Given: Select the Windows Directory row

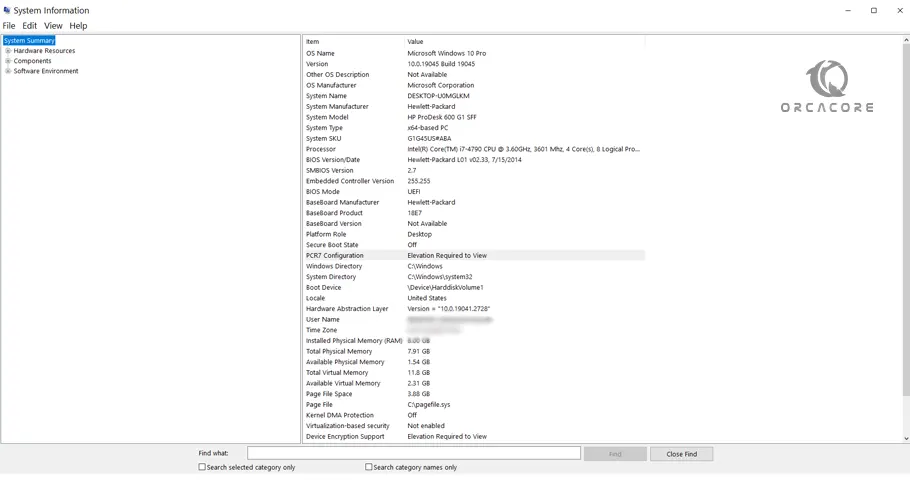Looking at the screenshot, I should pyautogui.click(x=474, y=266).
